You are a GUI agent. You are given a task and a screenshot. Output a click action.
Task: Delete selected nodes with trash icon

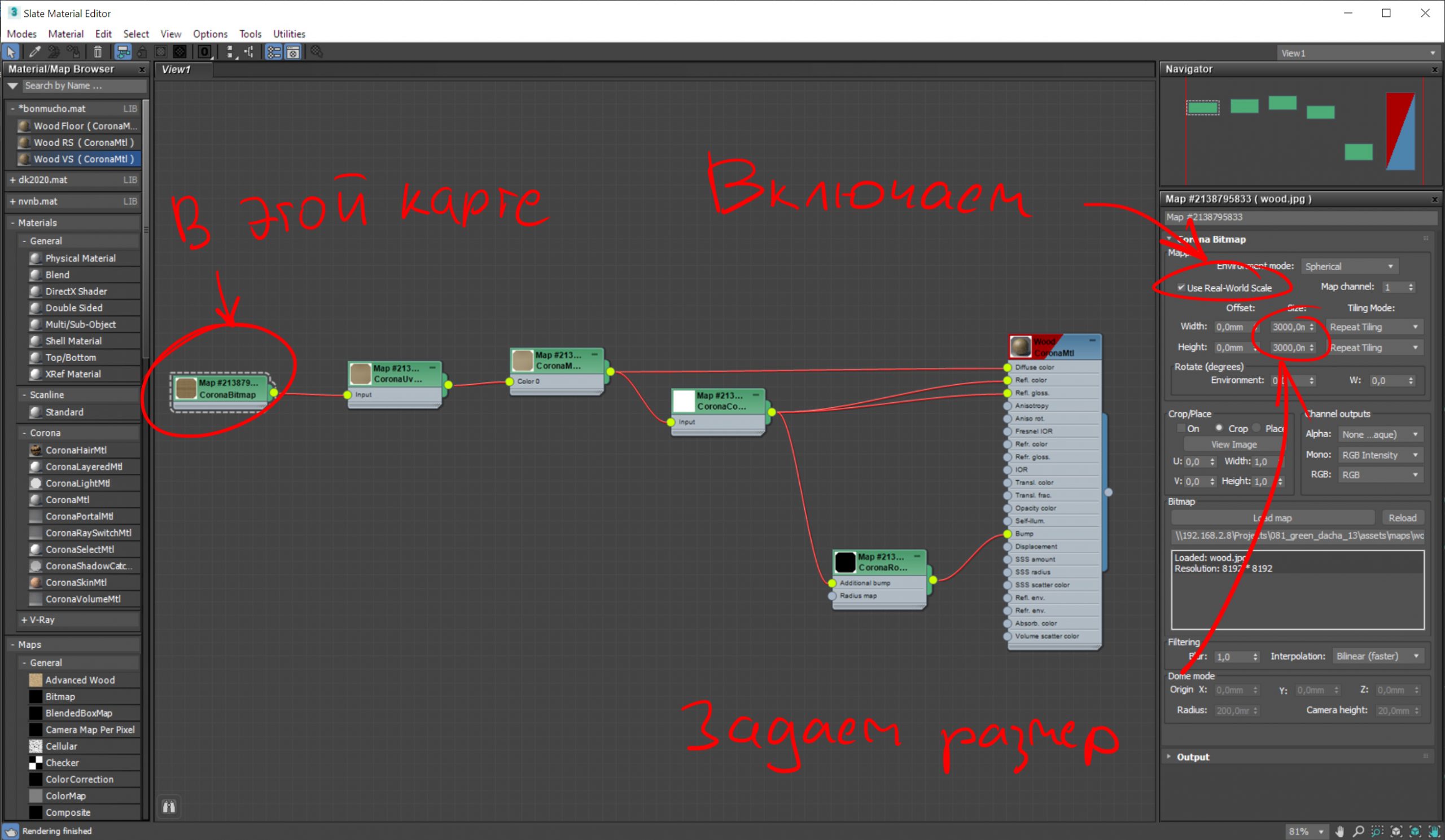point(98,52)
